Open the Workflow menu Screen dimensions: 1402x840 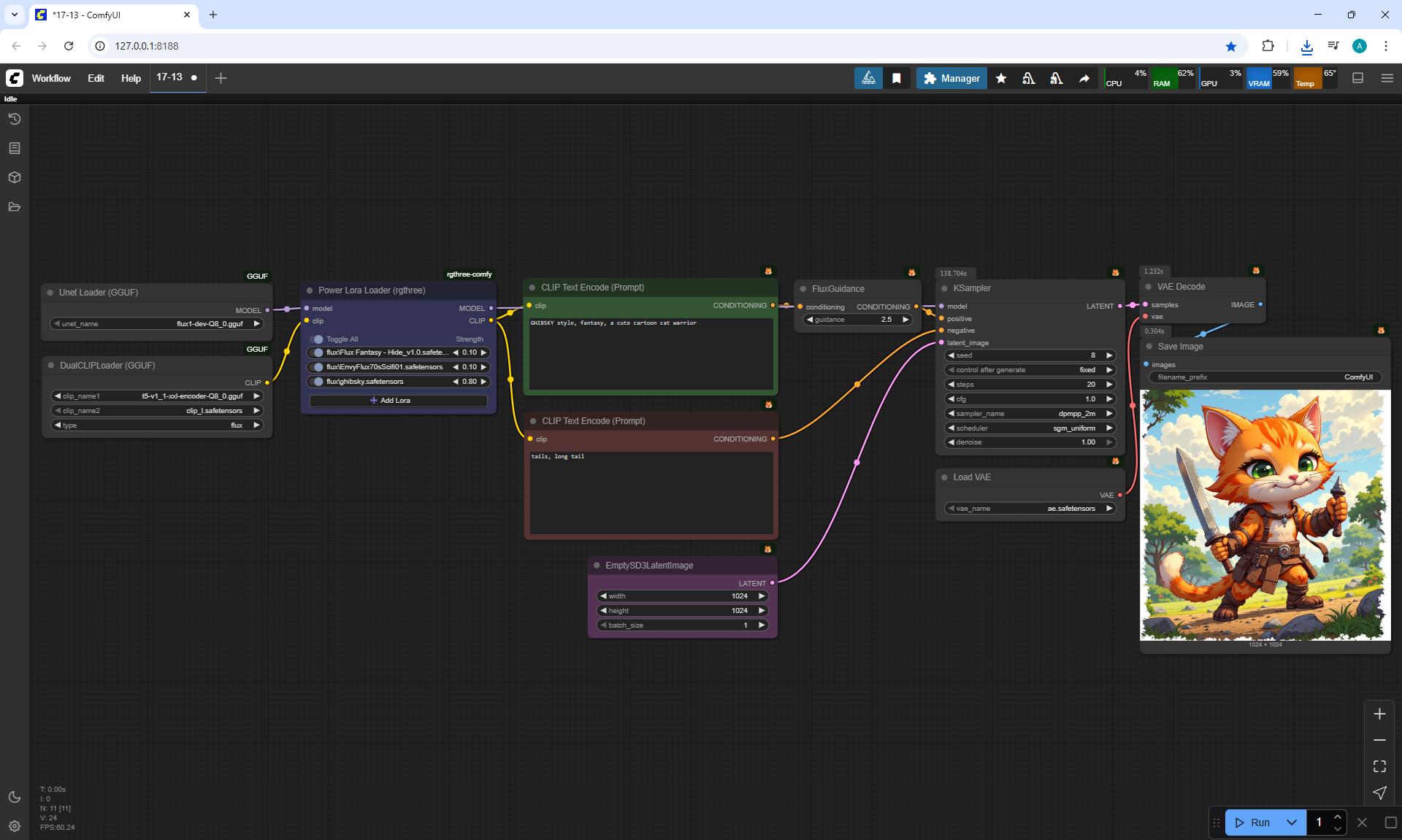coord(51,78)
